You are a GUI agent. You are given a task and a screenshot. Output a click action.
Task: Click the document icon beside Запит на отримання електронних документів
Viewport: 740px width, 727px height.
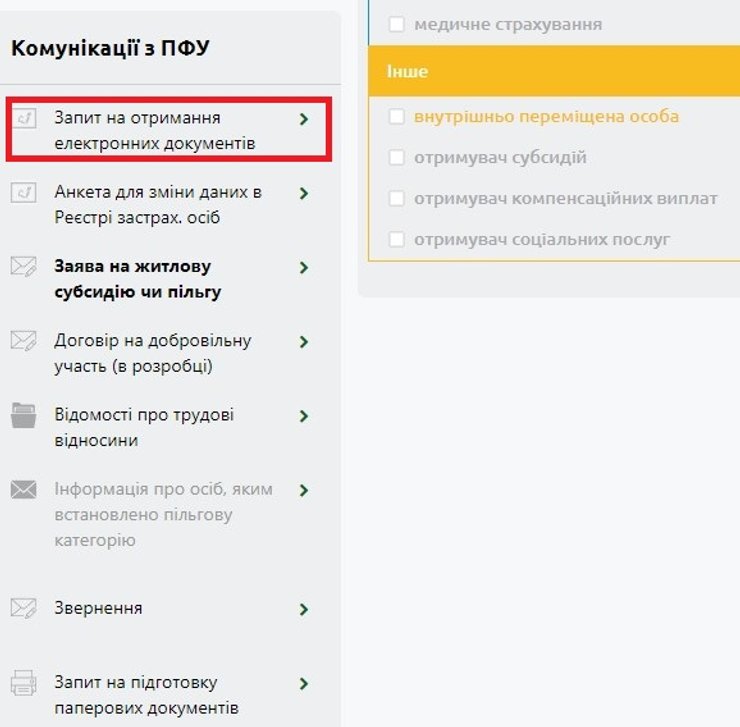24,120
